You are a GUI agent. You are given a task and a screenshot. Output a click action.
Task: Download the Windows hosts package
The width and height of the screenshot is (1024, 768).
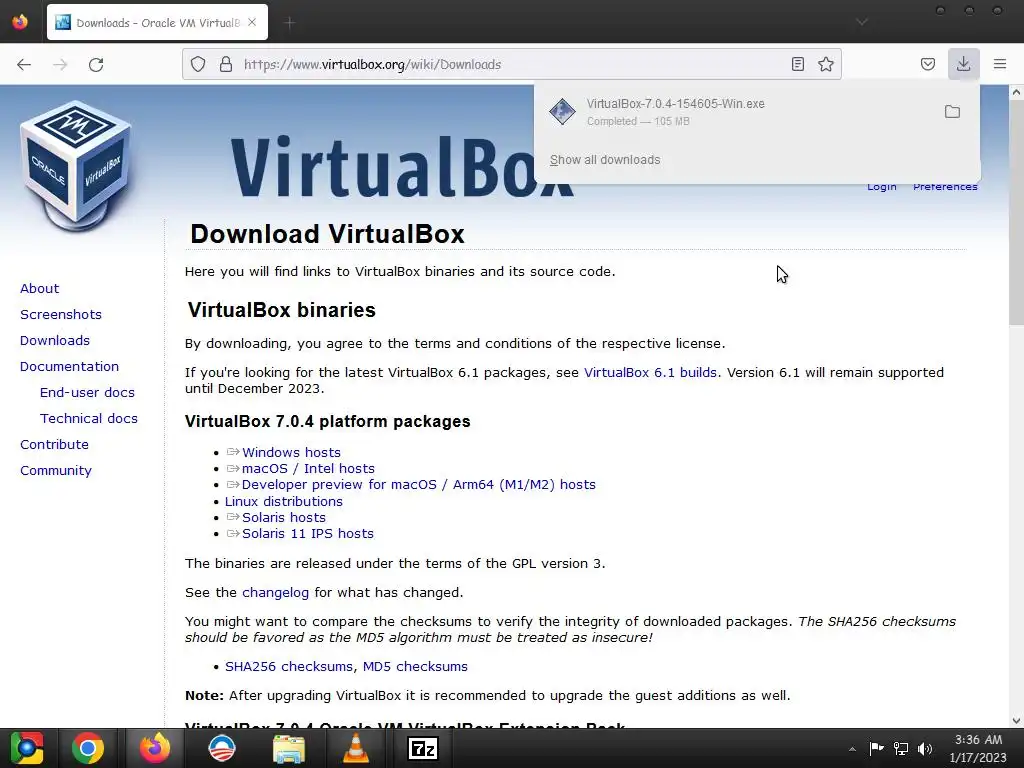click(291, 453)
